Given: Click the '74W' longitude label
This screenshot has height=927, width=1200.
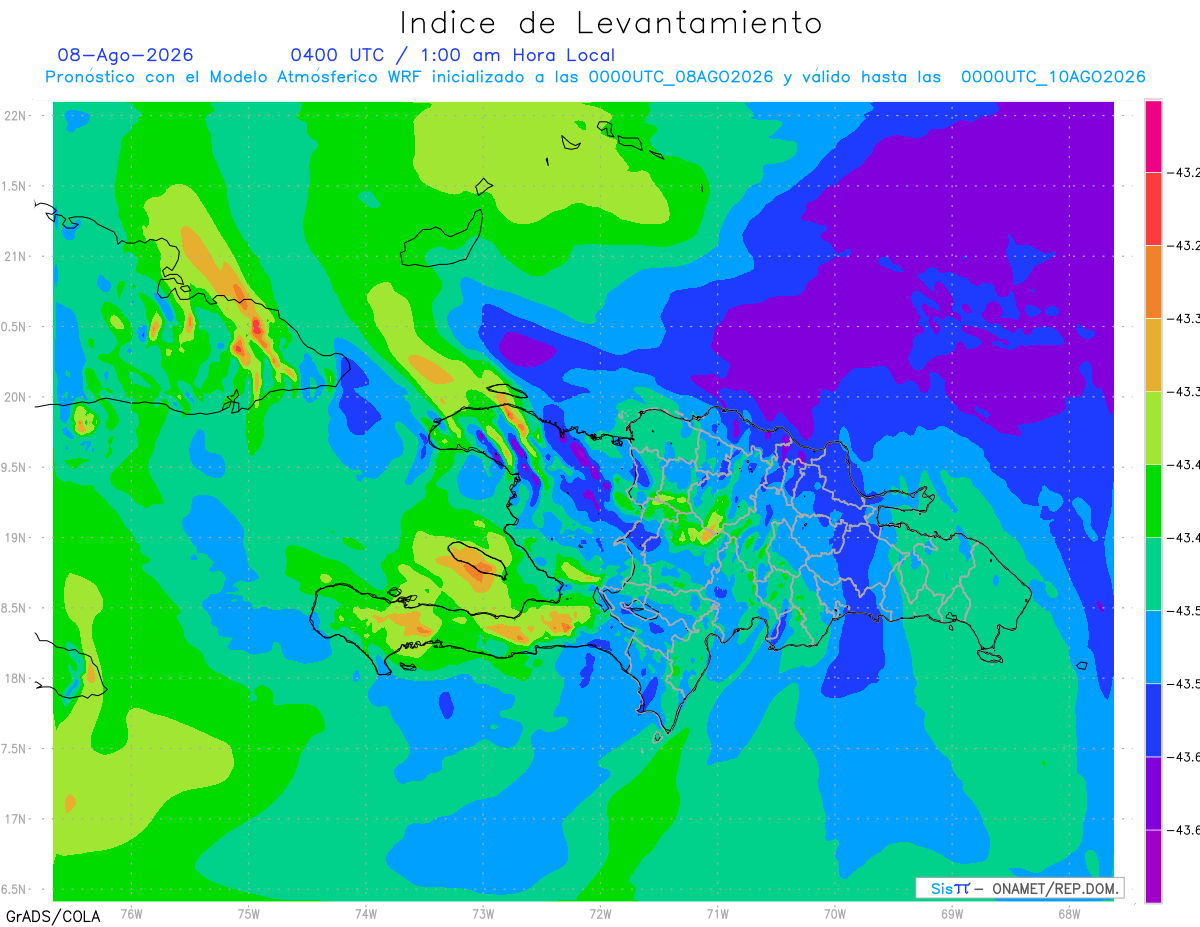Looking at the screenshot, I should [366, 913].
